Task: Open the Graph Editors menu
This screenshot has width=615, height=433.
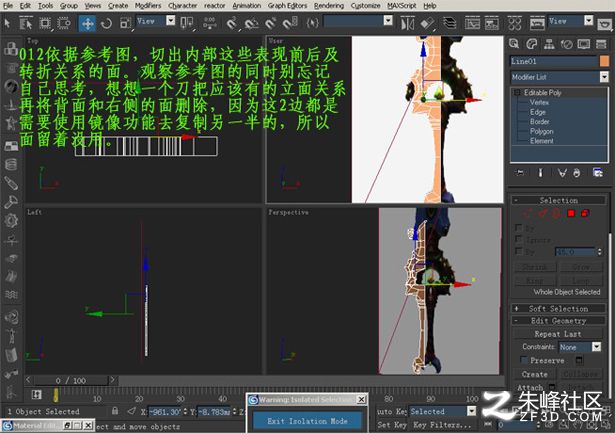Action: click(x=287, y=6)
